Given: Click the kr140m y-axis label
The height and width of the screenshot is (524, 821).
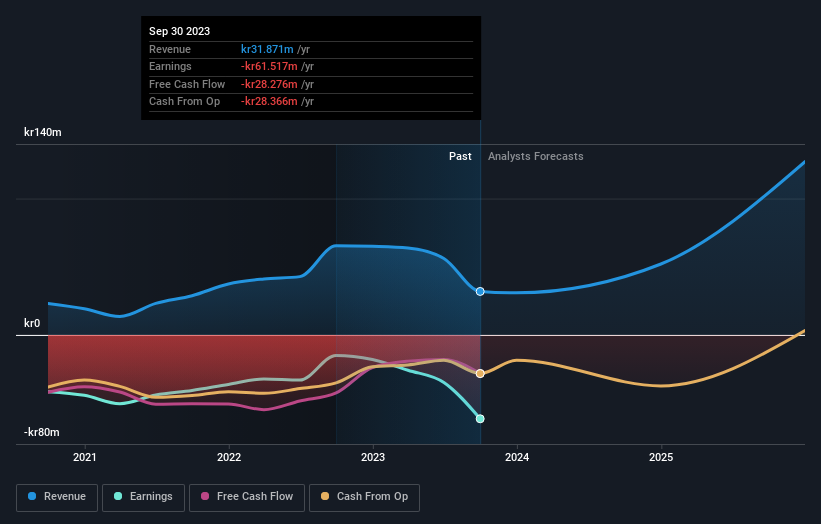Looking at the screenshot, I should point(42,132).
